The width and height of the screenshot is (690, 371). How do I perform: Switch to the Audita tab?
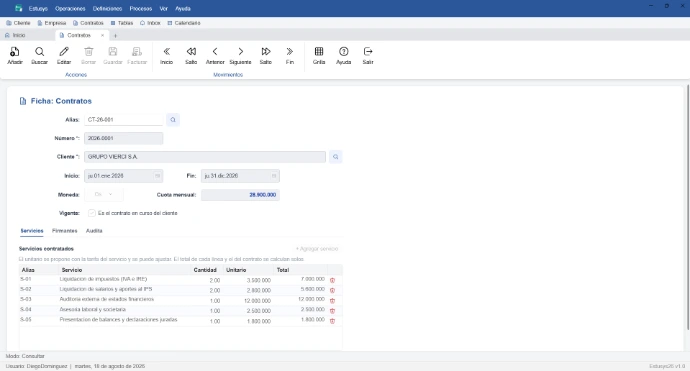[94, 231]
